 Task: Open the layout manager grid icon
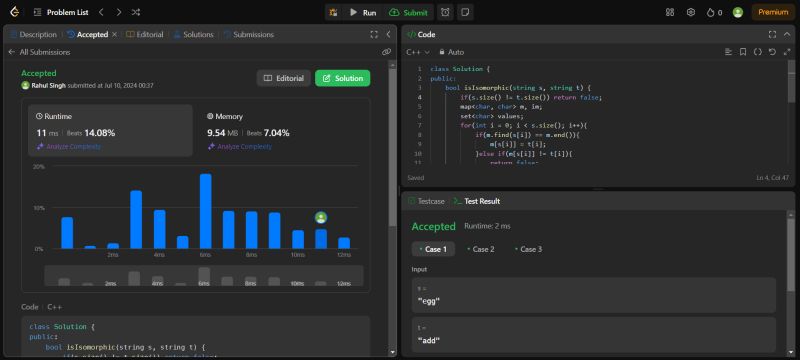click(670, 12)
